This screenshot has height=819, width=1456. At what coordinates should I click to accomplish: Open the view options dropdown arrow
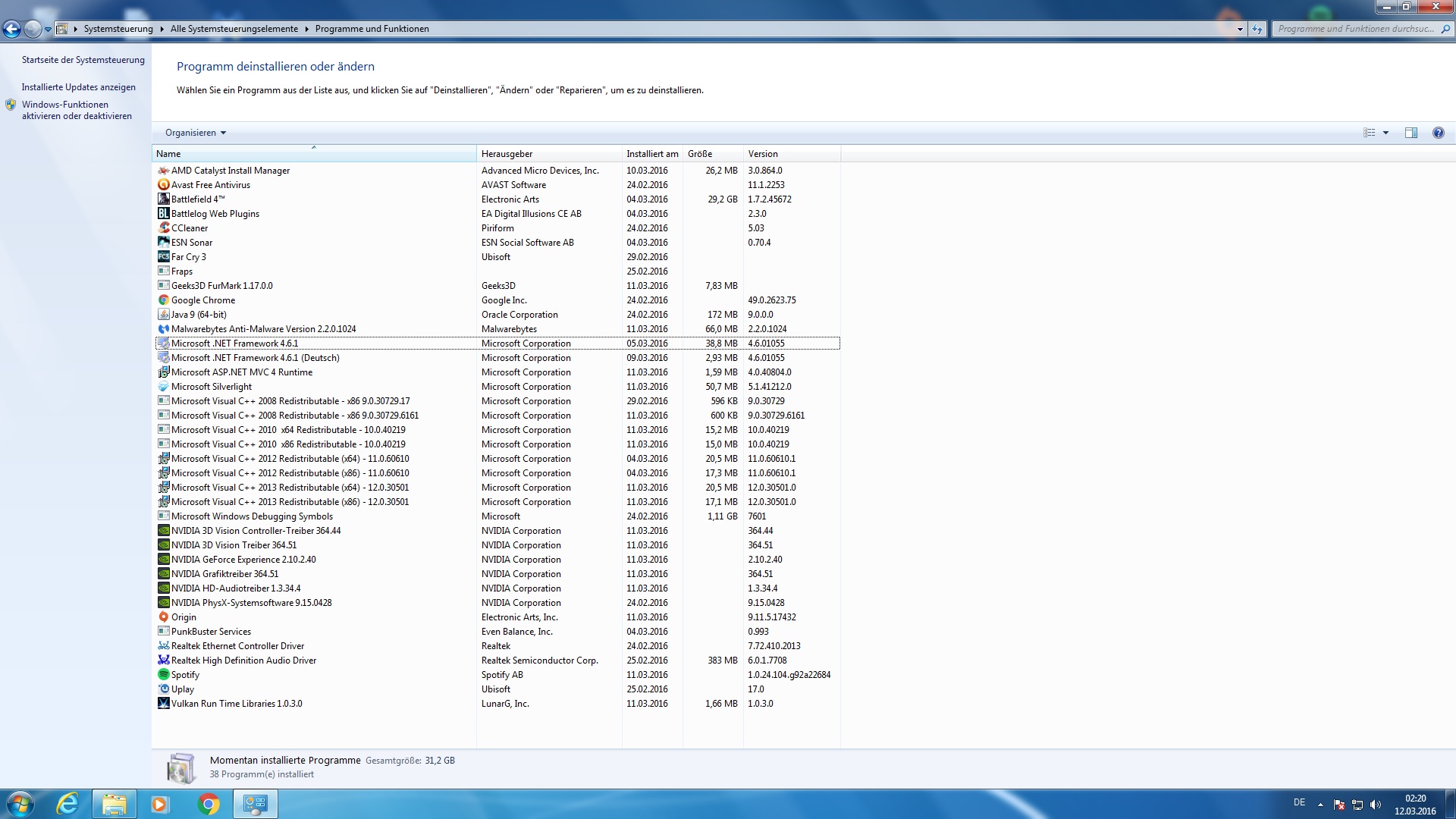1385,133
